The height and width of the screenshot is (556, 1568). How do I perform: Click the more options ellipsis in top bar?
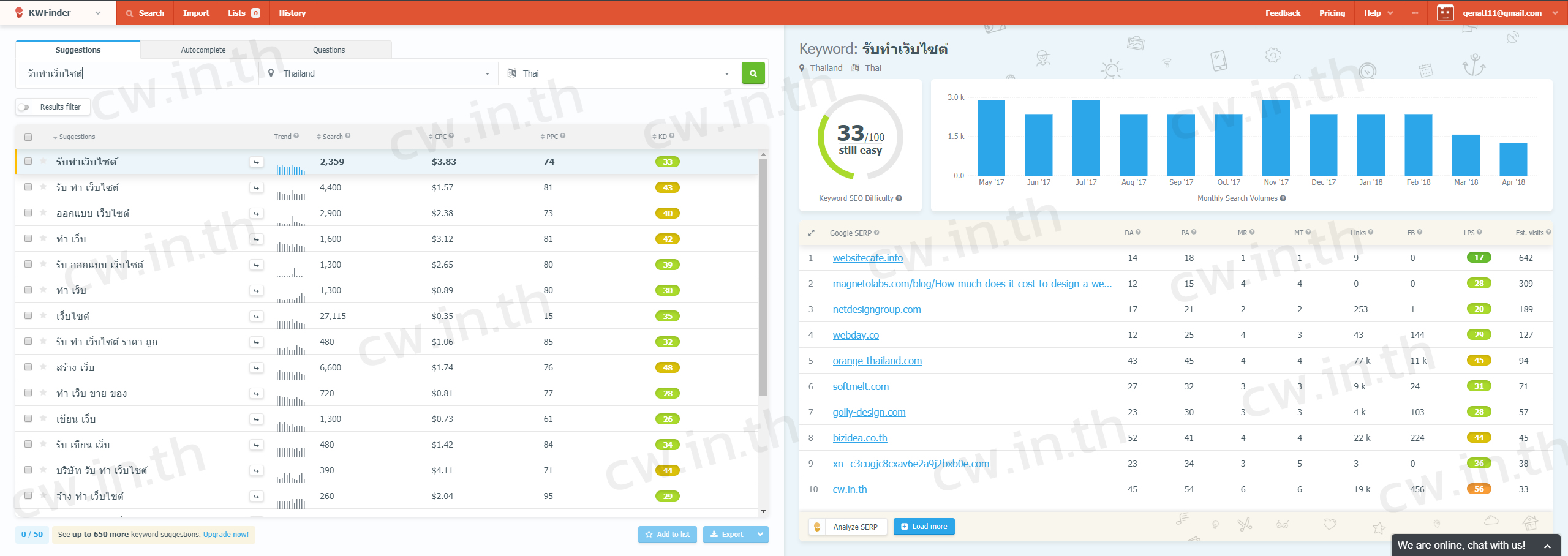pyautogui.click(x=1414, y=13)
